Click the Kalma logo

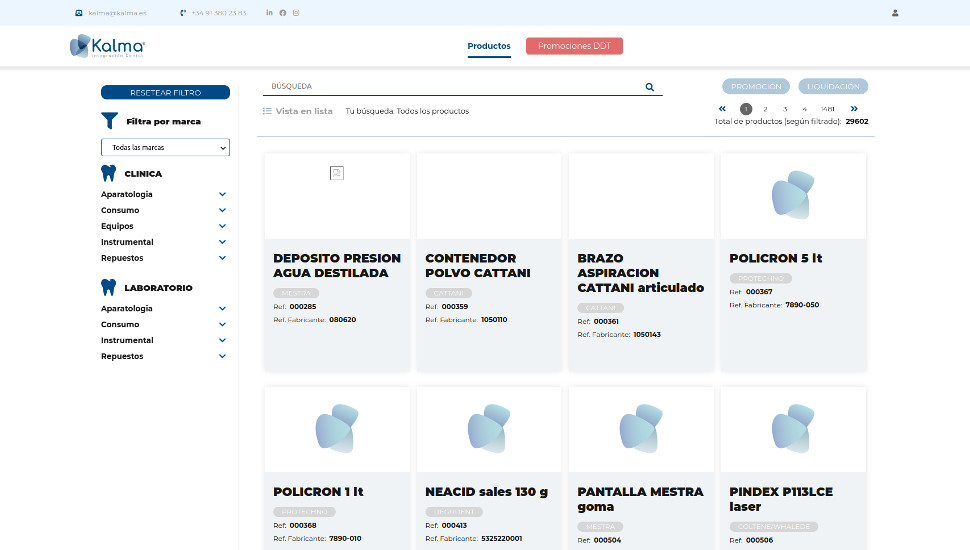tap(108, 46)
